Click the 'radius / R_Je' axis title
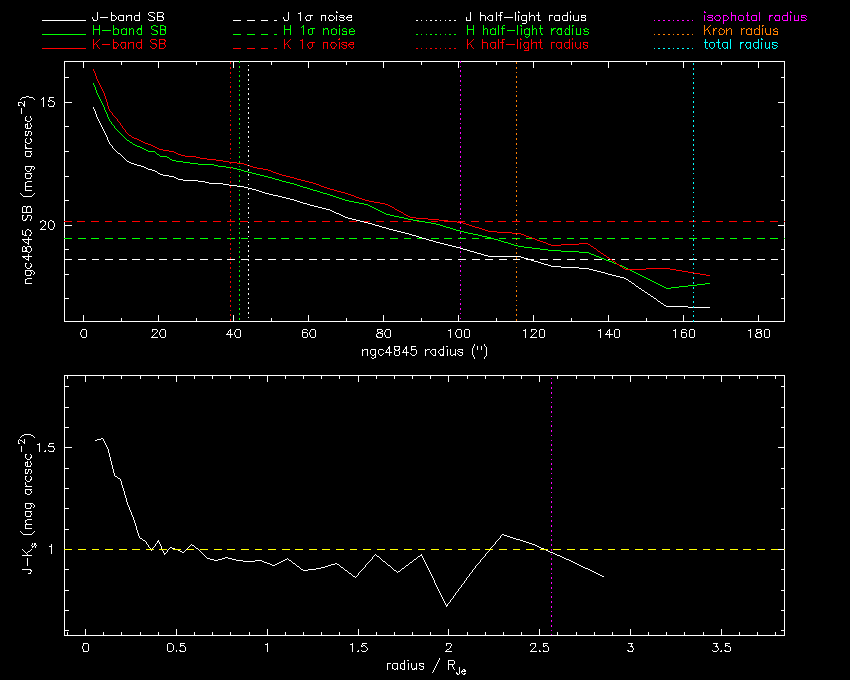Image resolution: width=850 pixels, height=680 pixels. pos(424,666)
